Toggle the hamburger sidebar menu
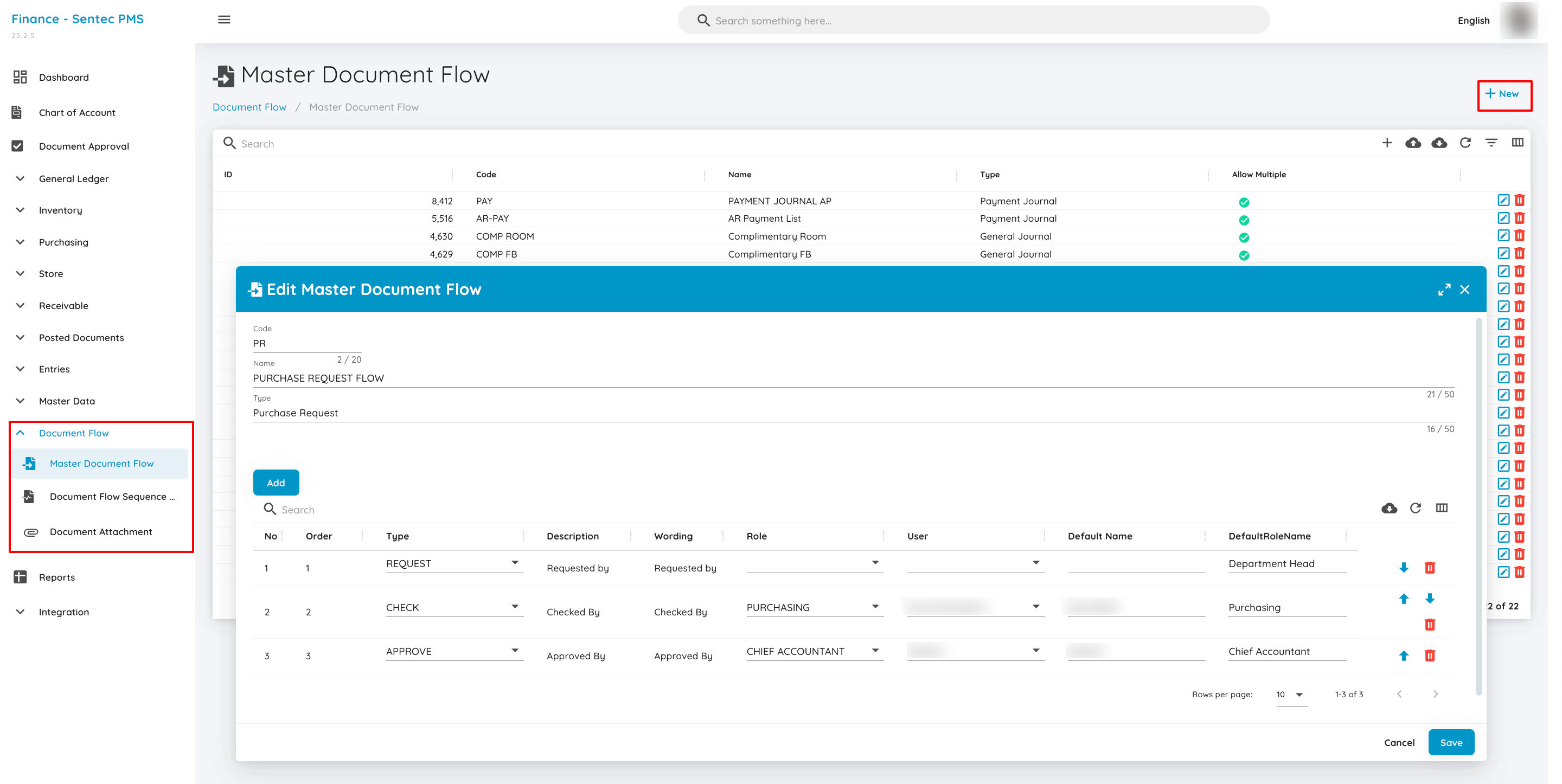The height and width of the screenshot is (784, 1562). tap(224, 20)
